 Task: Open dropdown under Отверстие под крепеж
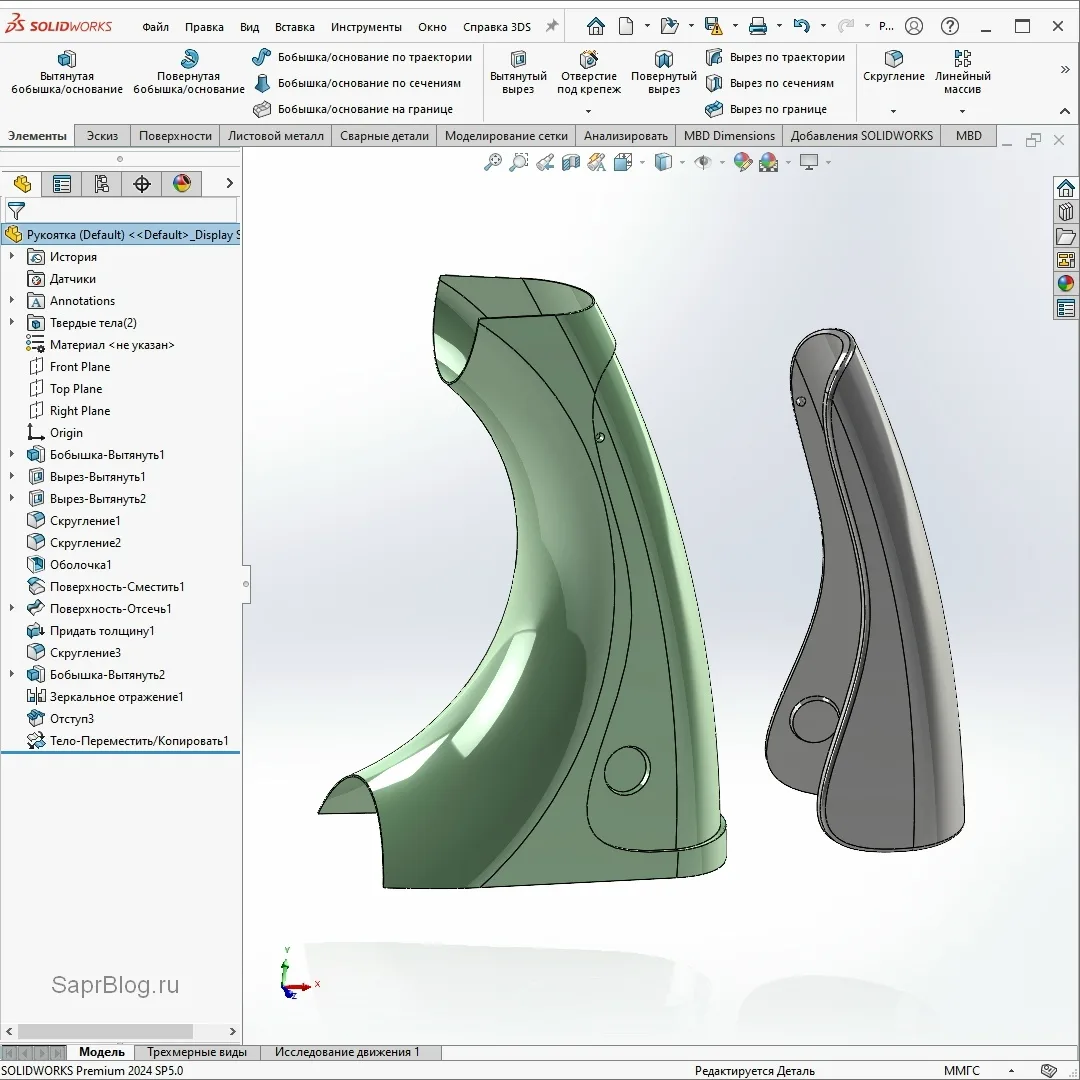[588, 111]
